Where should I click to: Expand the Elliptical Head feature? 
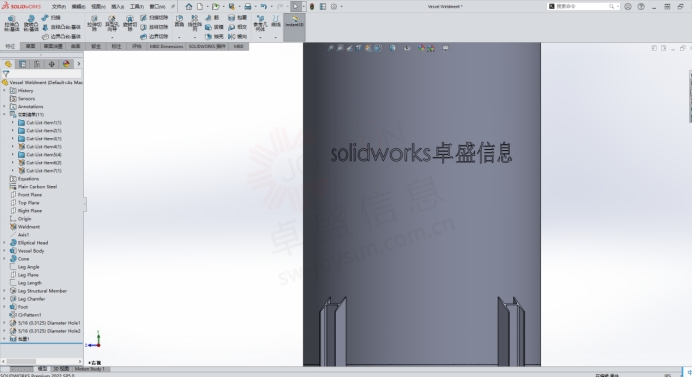[x=4, y=243]
